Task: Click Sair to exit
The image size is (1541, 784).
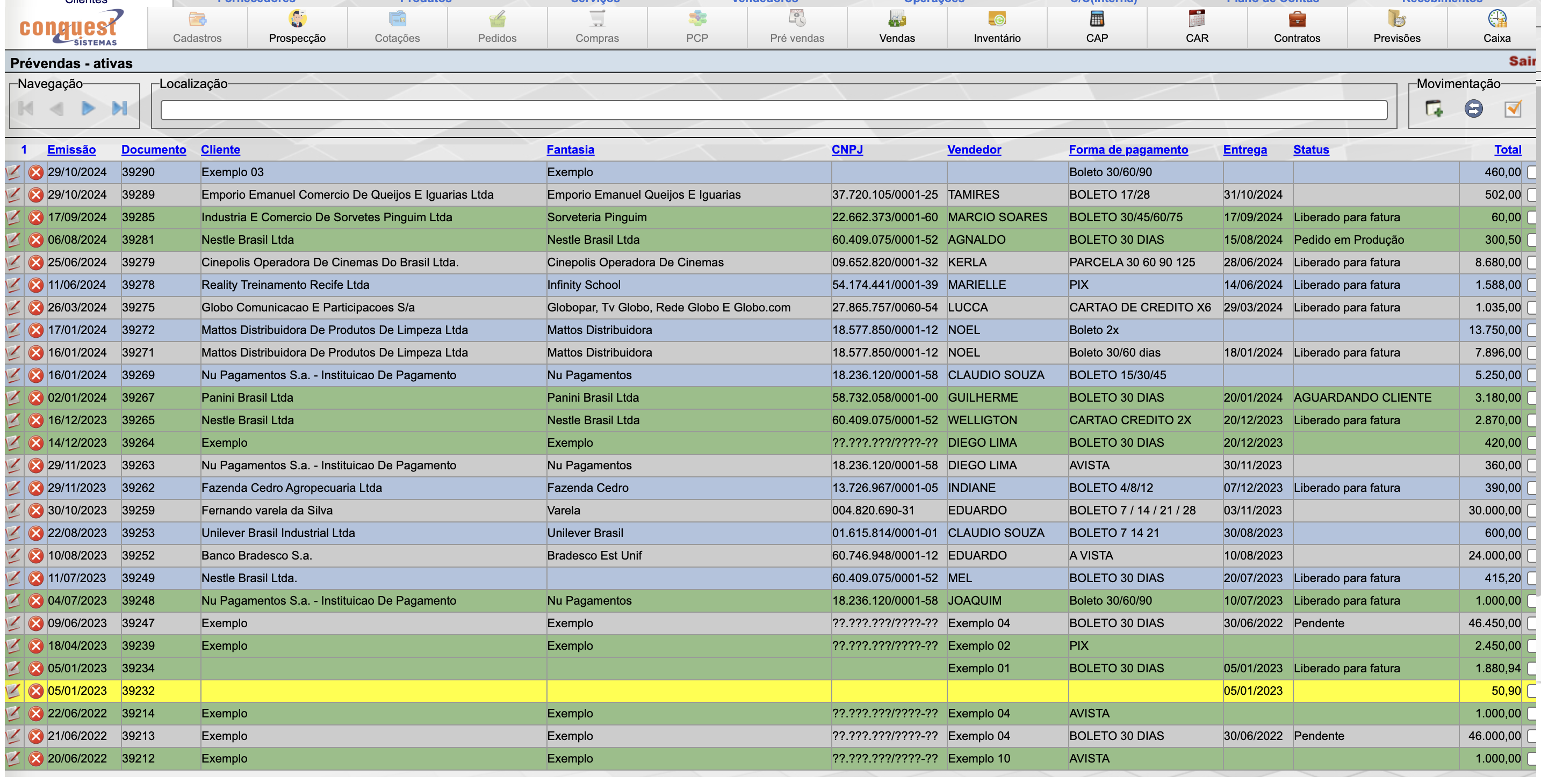Action: [x=1522, y=61]
